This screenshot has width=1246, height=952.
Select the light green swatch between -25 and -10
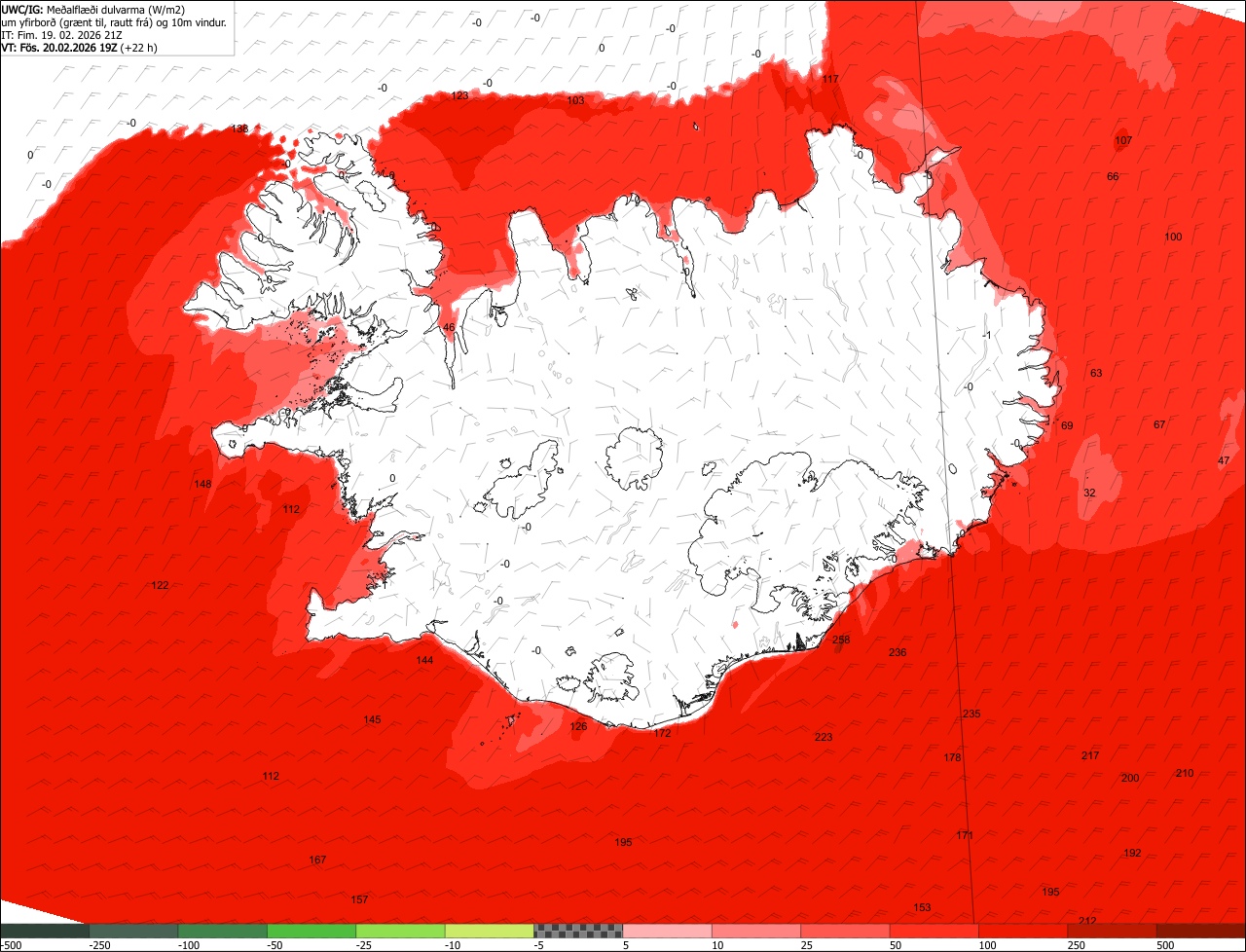point(401,931)
